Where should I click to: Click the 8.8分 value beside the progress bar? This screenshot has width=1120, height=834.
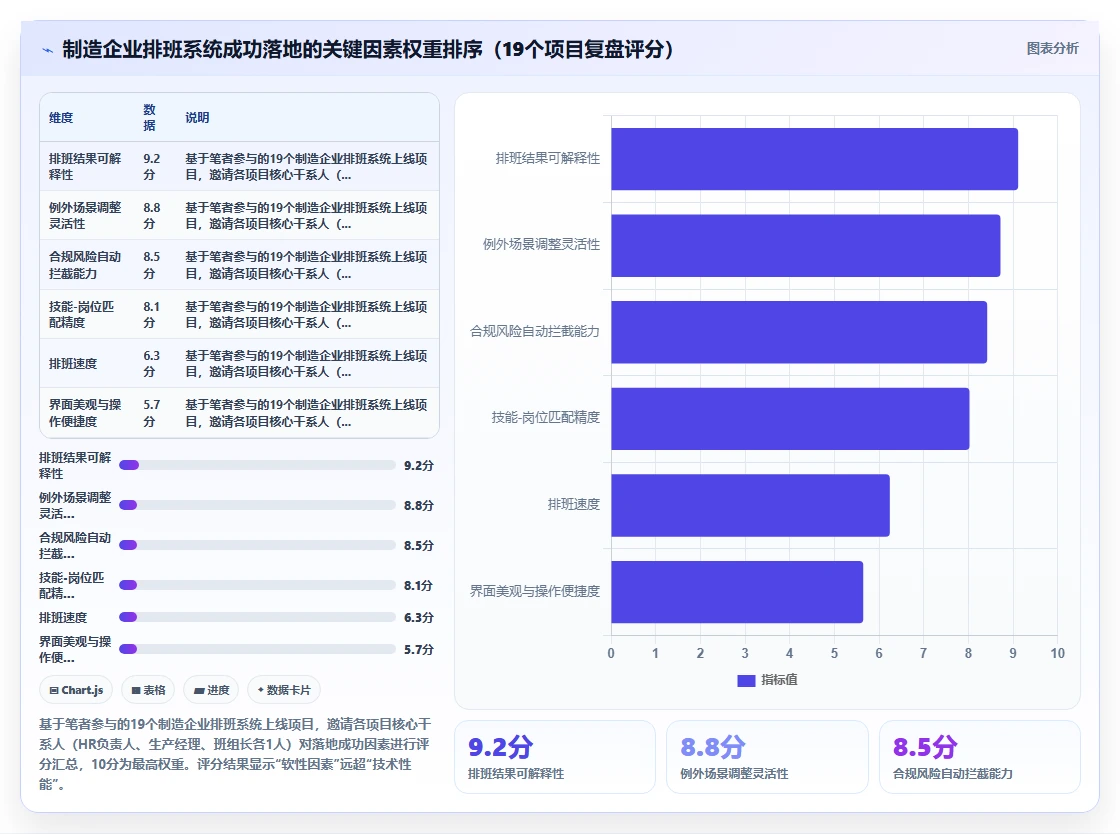(419, 506)
